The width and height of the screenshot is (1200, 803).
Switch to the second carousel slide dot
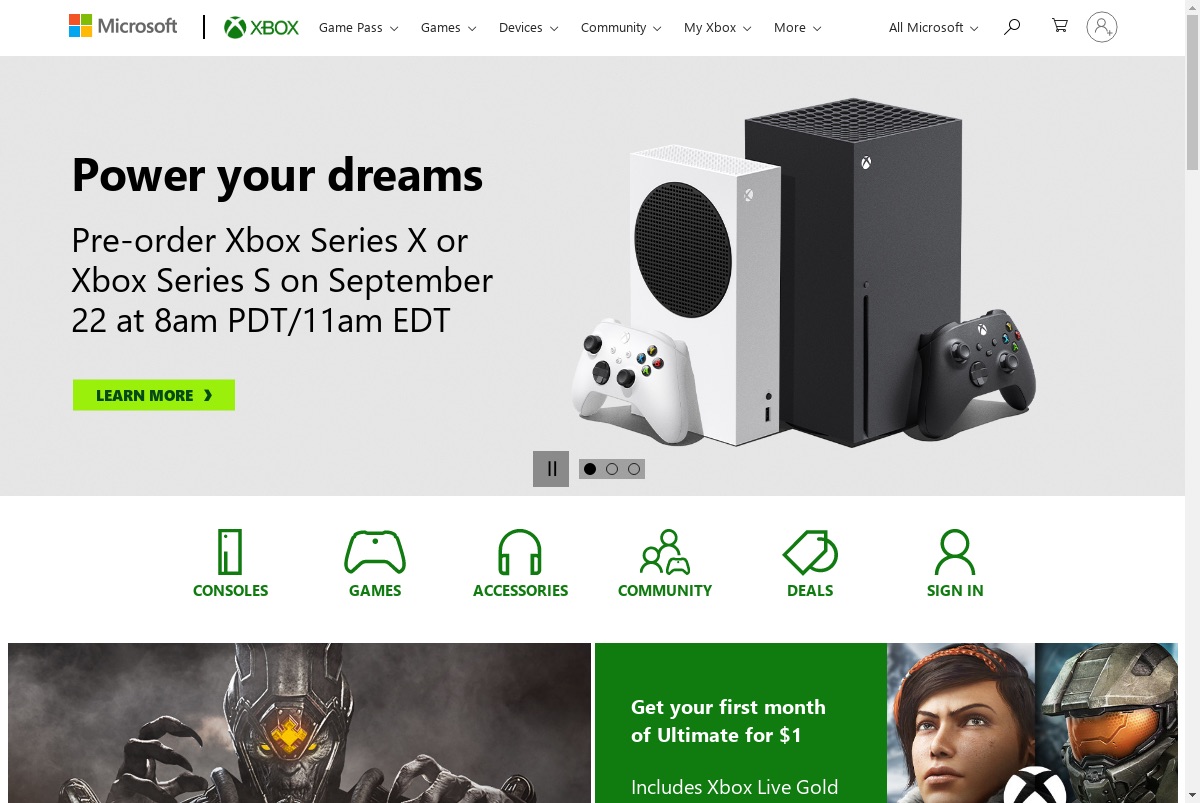click(x=612, y=469)
